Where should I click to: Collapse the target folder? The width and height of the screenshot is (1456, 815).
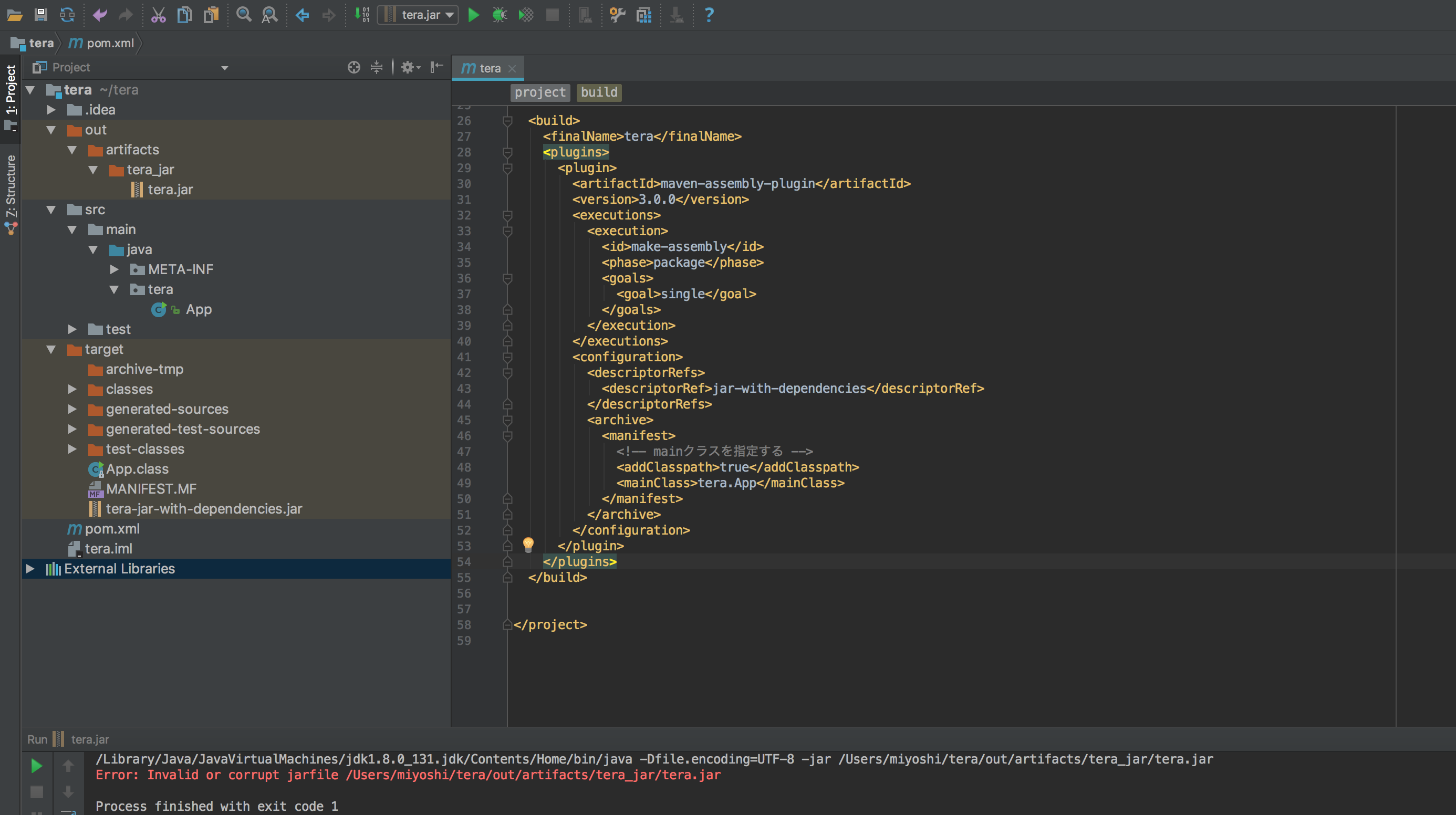click(51, 349)
